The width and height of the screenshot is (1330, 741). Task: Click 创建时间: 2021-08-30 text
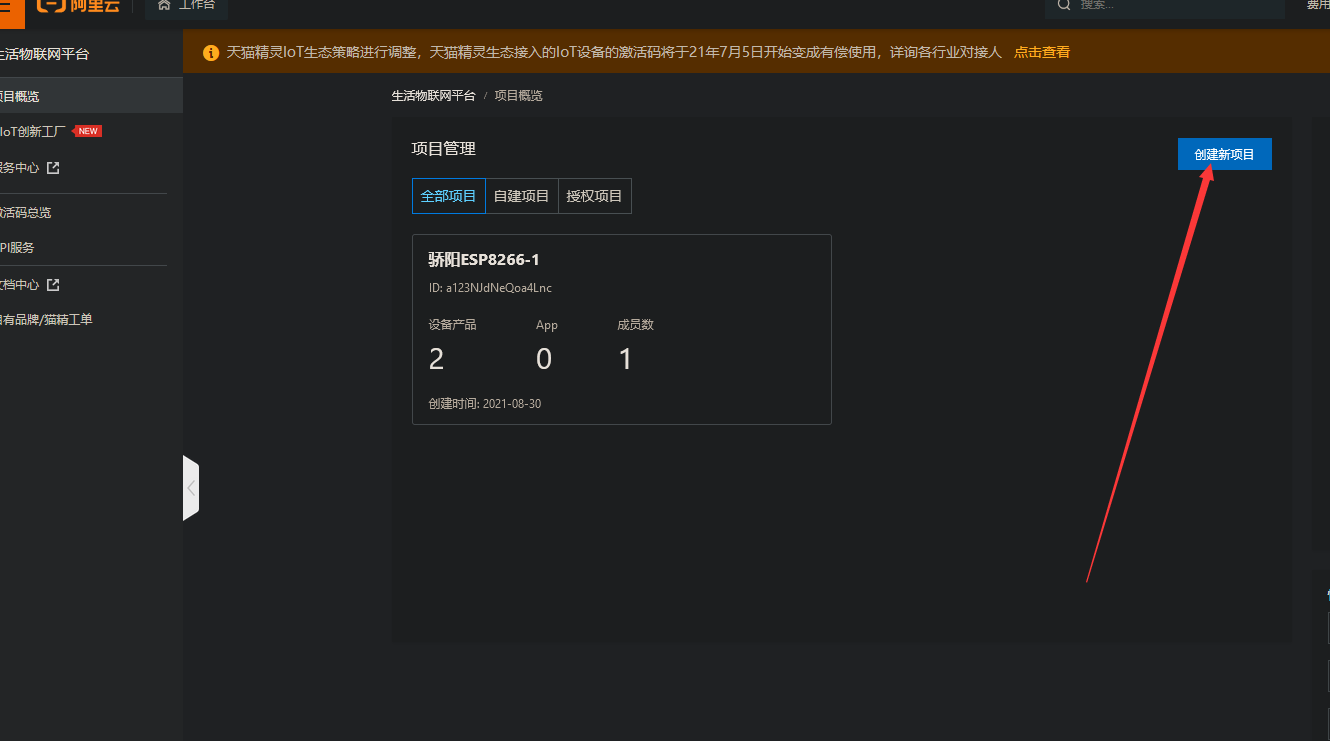[485, 404]
